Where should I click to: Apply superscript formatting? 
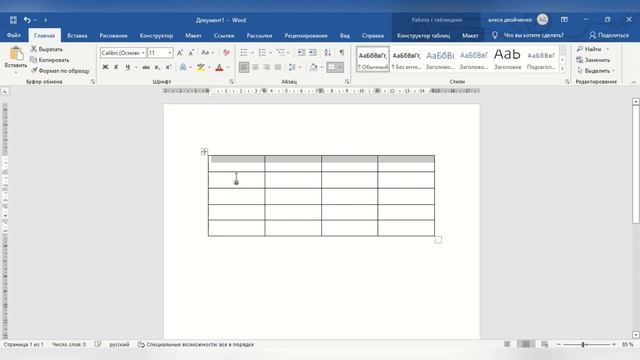click(168, 67)
